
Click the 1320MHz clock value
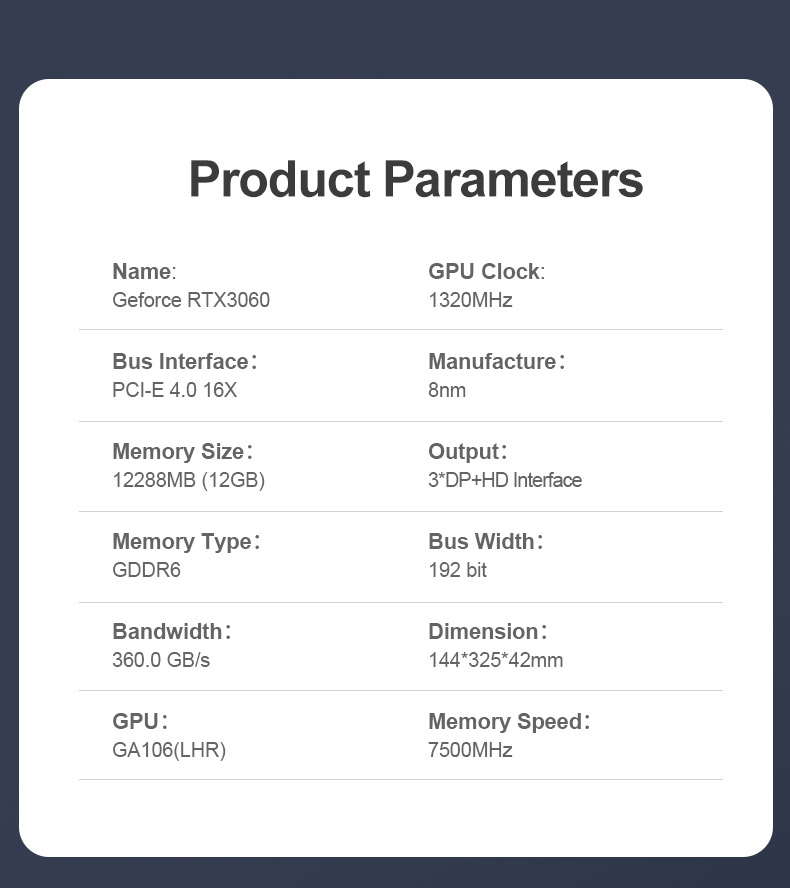point(470,300)
